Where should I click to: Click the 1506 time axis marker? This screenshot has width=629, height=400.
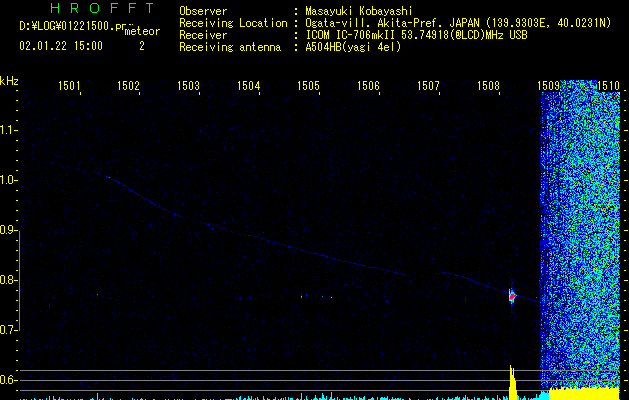(368, 85)
